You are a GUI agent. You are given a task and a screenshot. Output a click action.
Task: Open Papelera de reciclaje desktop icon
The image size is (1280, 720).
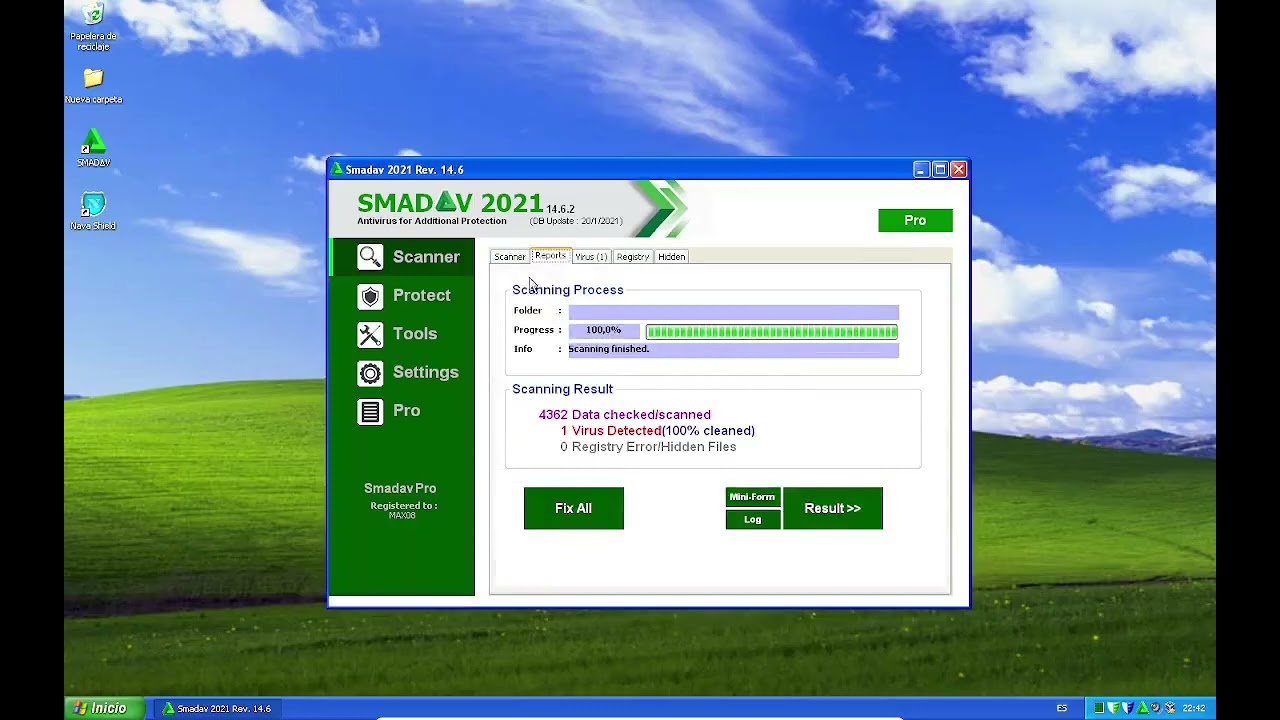(93, 27)
